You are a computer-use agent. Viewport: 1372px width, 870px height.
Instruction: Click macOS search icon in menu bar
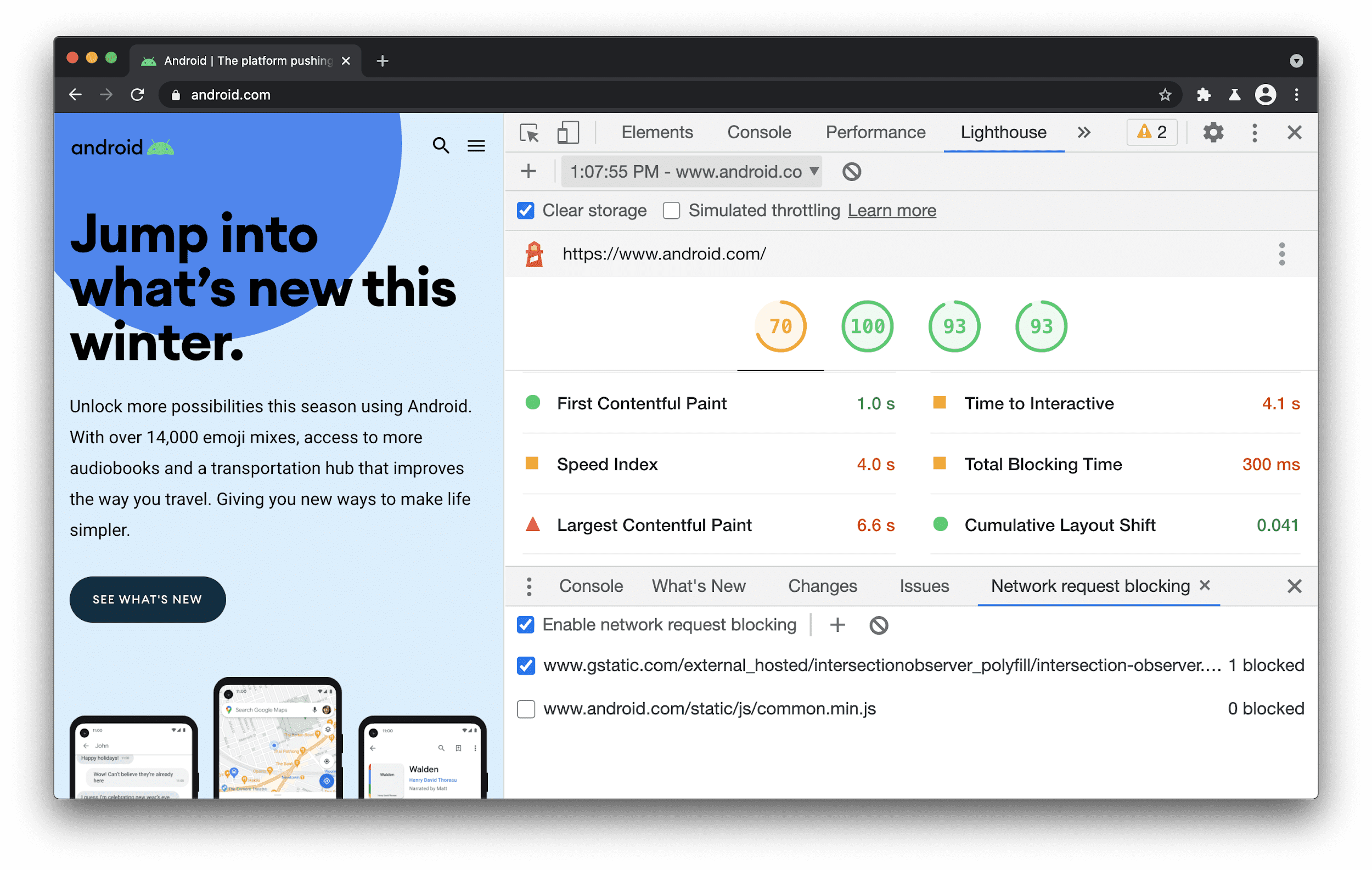coord(440,145)
